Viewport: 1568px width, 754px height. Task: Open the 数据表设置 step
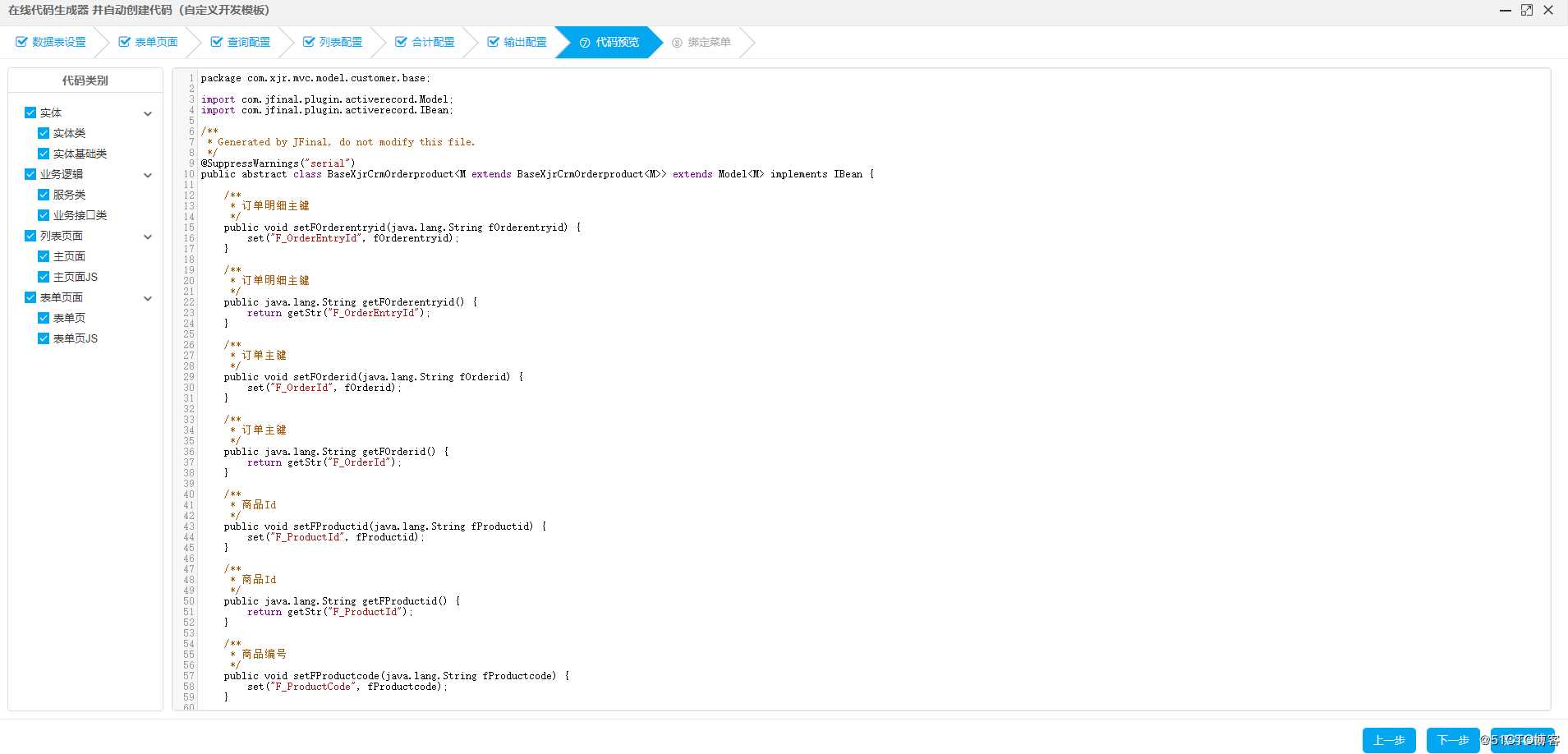click(x=51, y=42)
